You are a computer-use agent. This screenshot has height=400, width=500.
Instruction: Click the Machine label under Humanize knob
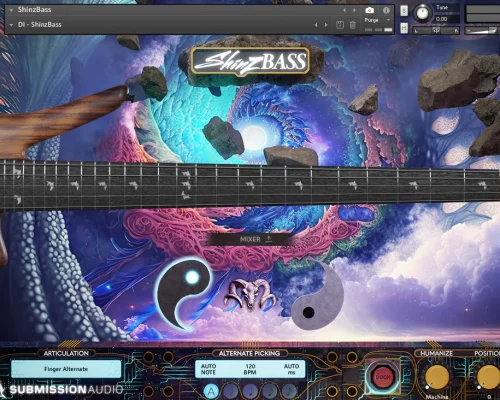point(437,397)
